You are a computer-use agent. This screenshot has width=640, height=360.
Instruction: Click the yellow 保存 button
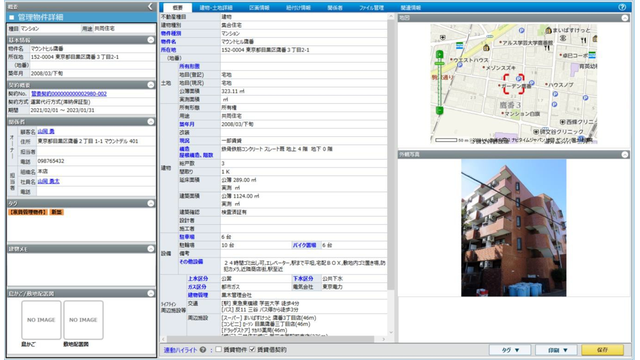602,350
